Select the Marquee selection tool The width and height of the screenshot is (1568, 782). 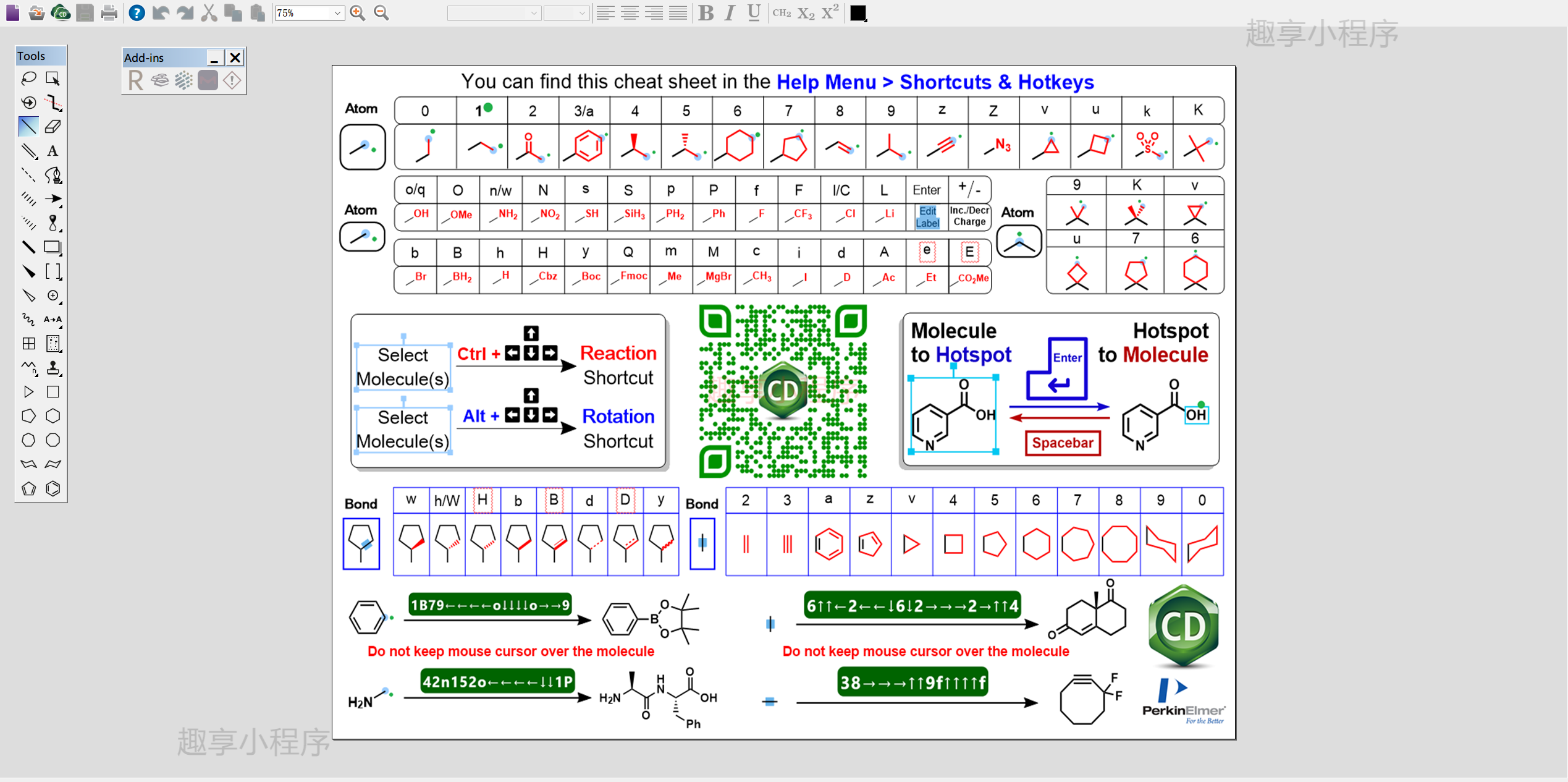[x=53, y=79]
